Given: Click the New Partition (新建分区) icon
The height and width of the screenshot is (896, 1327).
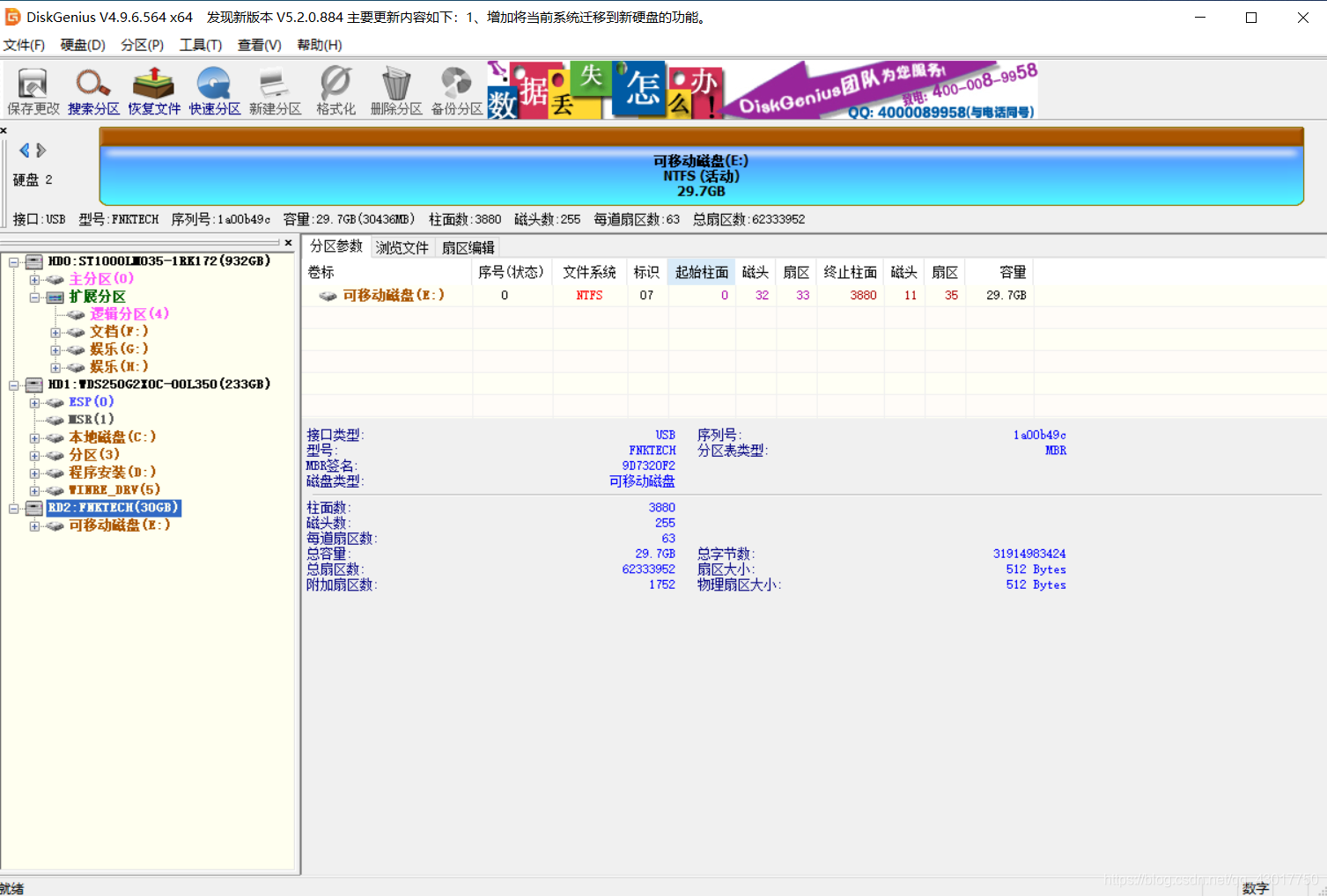Looking at the screenshot, I should [275, 91].
